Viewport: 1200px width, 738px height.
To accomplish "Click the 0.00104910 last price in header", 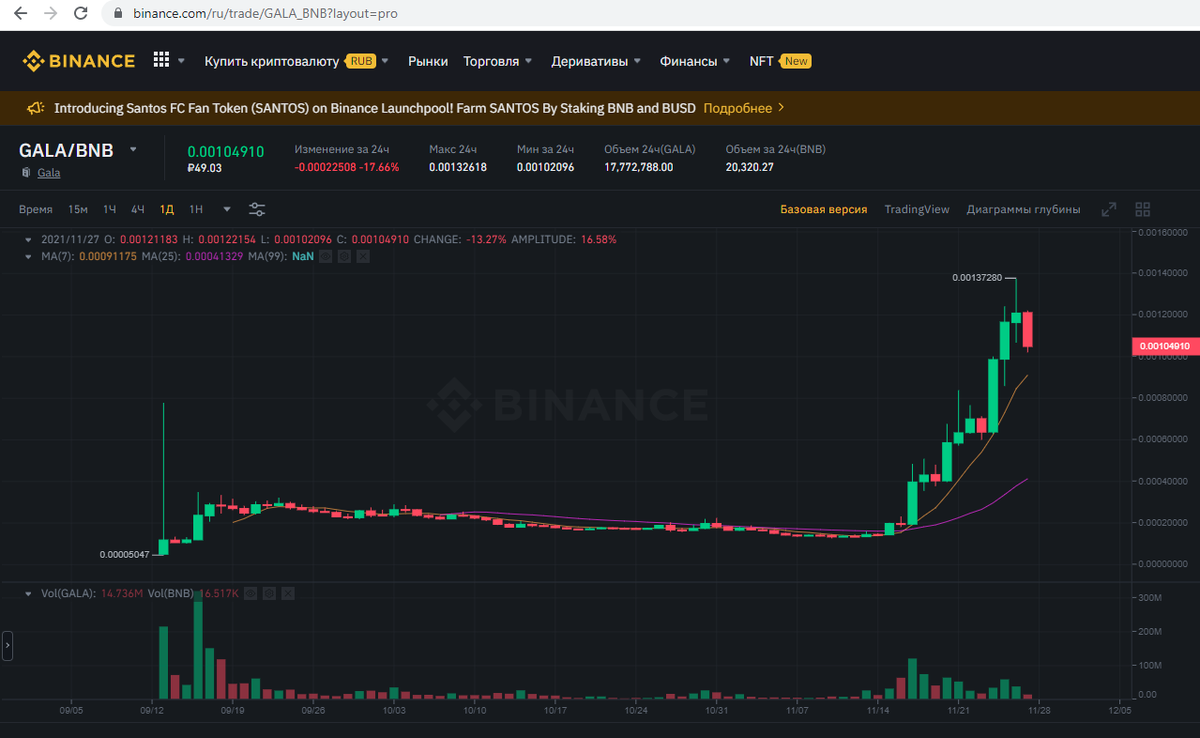I will pyautogui.click(x=226, y=152).
